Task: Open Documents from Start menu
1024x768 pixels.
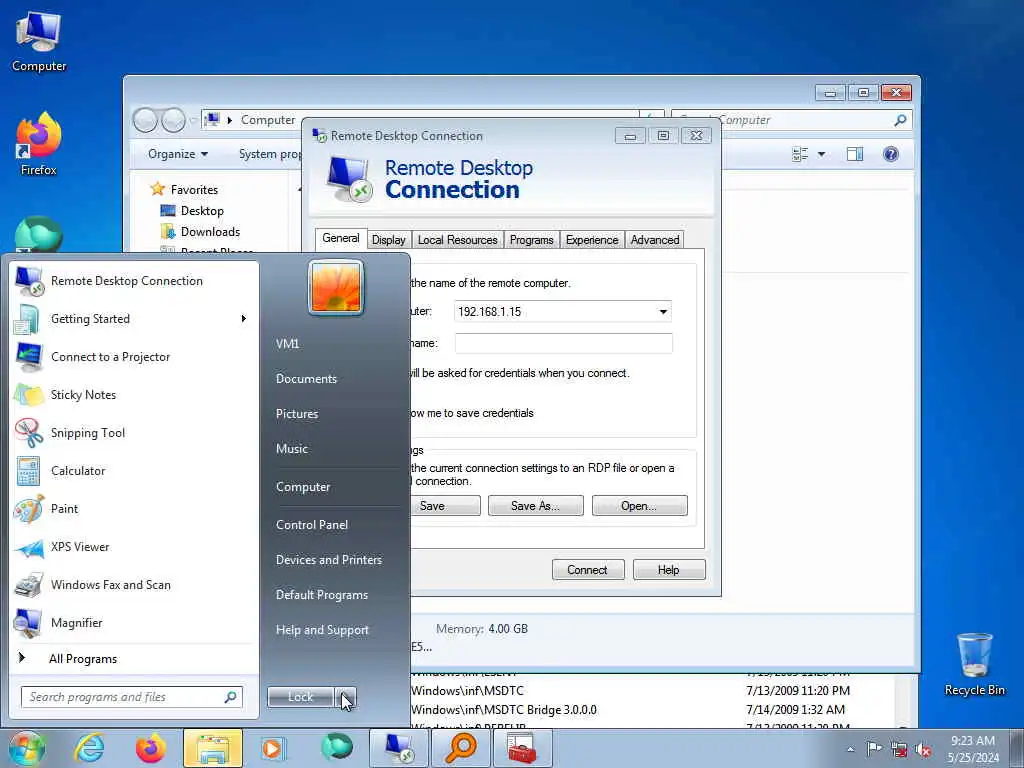Action: tap(306, 379)
